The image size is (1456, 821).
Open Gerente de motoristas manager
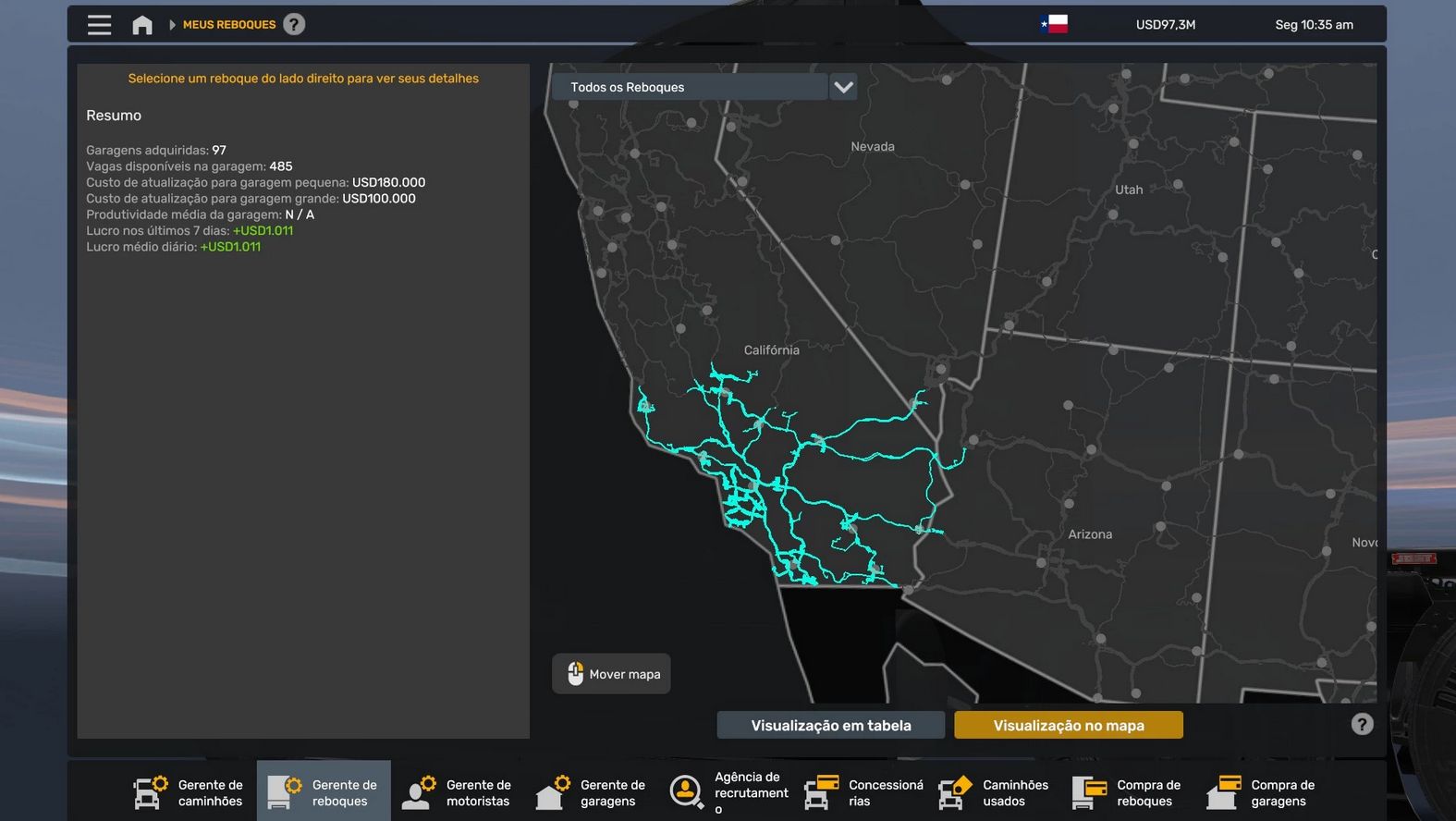tap(458, 792)
